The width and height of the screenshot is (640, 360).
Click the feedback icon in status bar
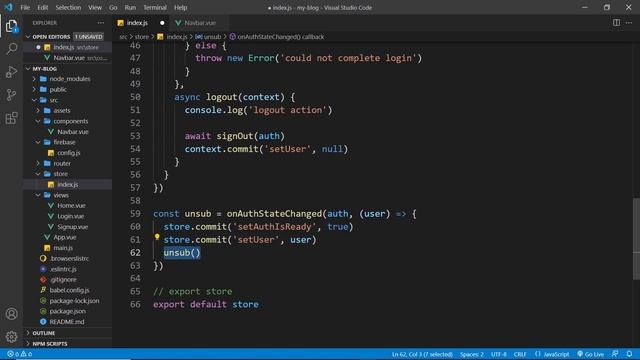pos(615,354)
